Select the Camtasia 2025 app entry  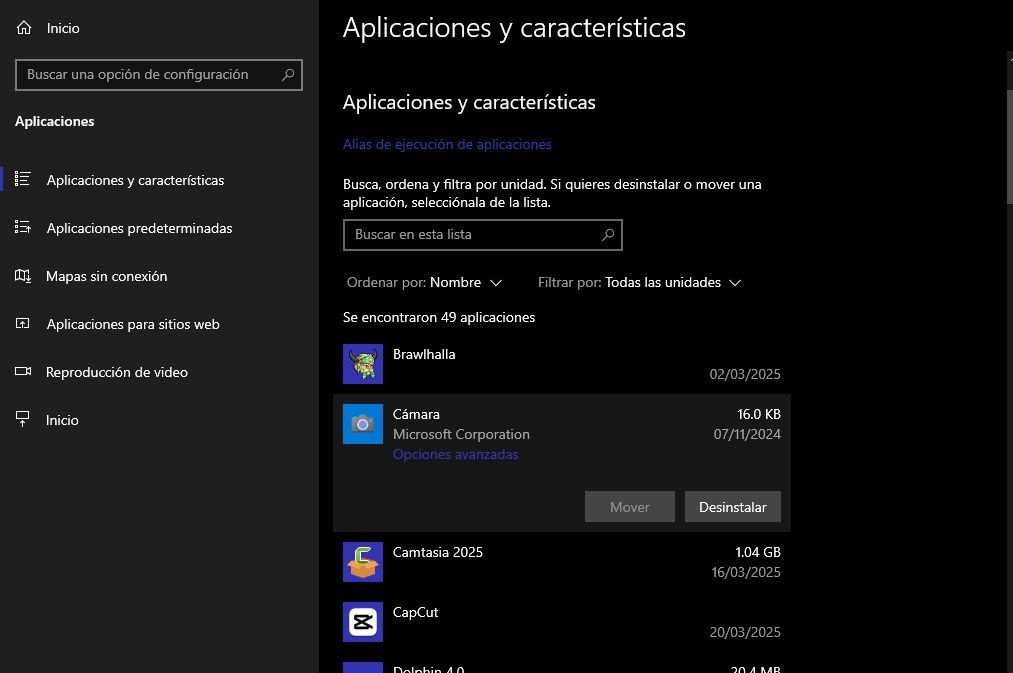(x=562, y=562)
